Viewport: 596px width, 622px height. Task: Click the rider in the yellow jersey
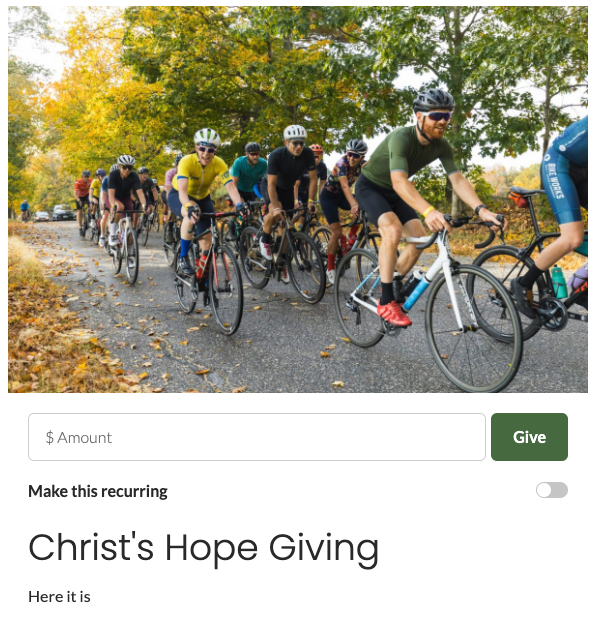pyautogui.click(x=200, y=198)
